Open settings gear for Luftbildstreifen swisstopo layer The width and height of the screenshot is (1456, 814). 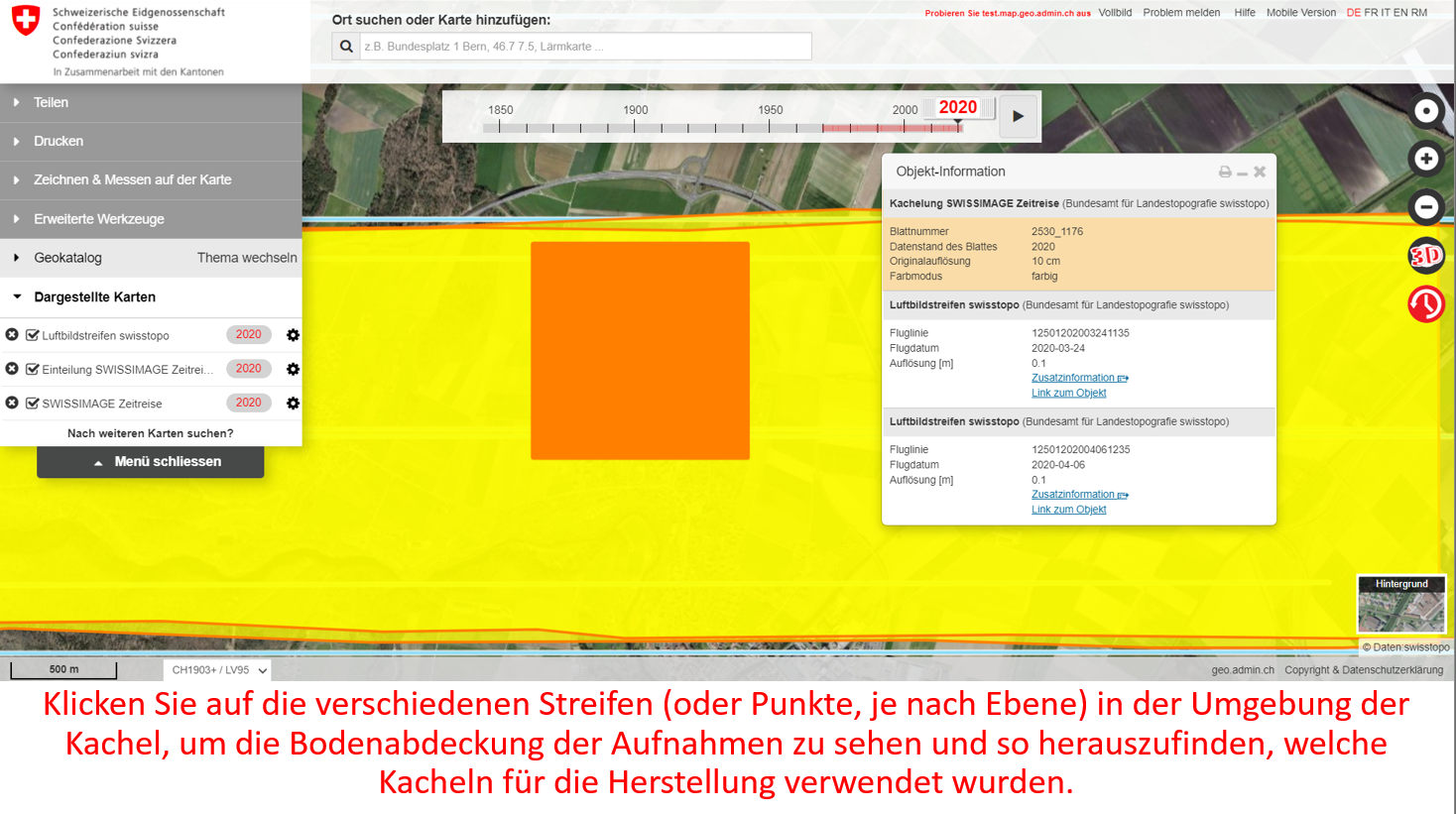click(x=293, y=335)
